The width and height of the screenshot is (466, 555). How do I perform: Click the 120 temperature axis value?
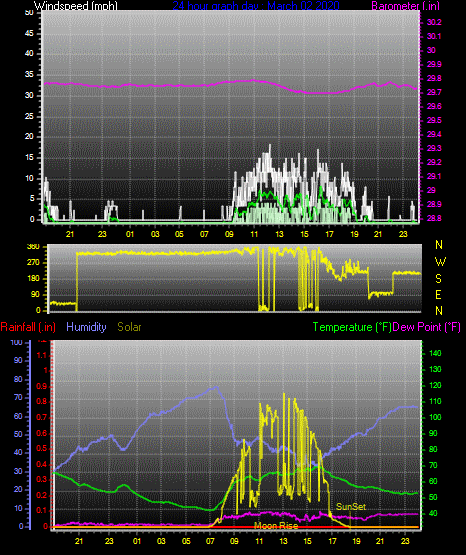435,385
